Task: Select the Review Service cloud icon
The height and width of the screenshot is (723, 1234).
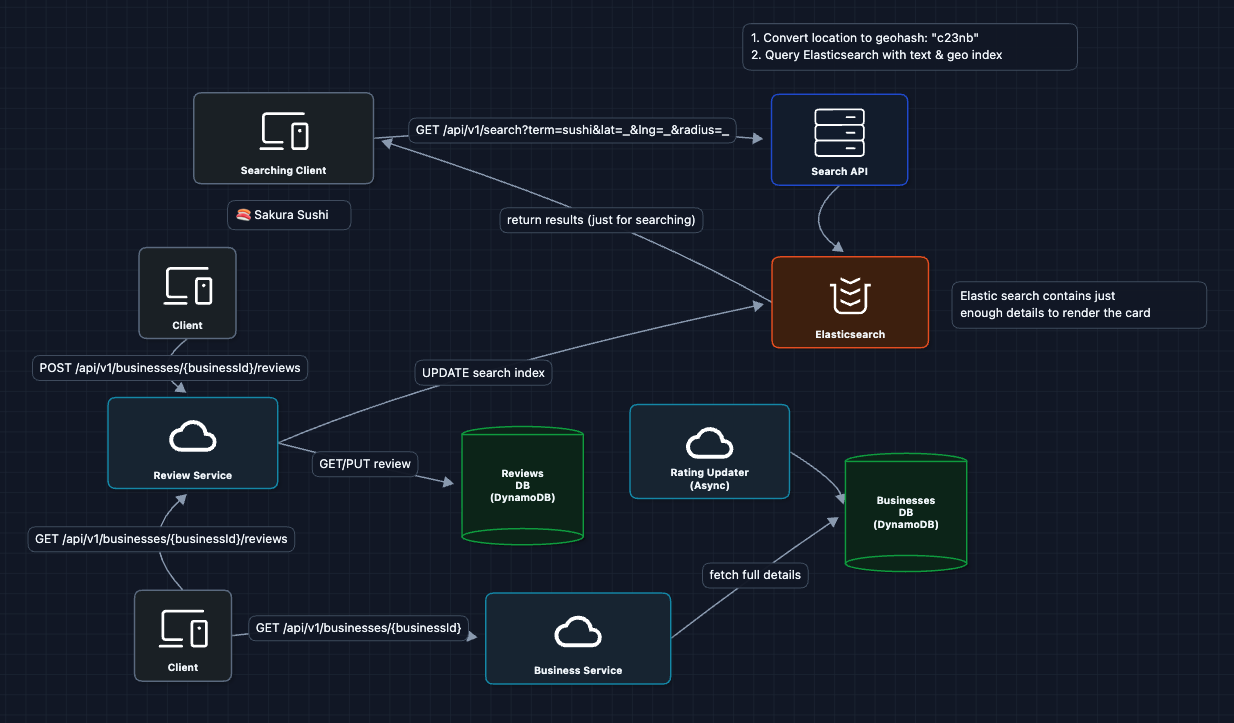Action: 192,435
